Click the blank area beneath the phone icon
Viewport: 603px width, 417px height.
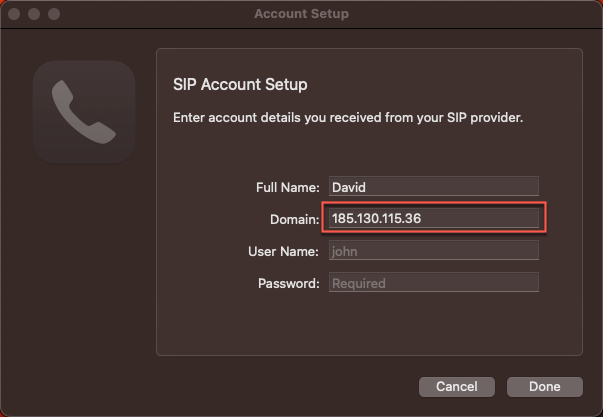pyautogui.click(x=84, y=260)
